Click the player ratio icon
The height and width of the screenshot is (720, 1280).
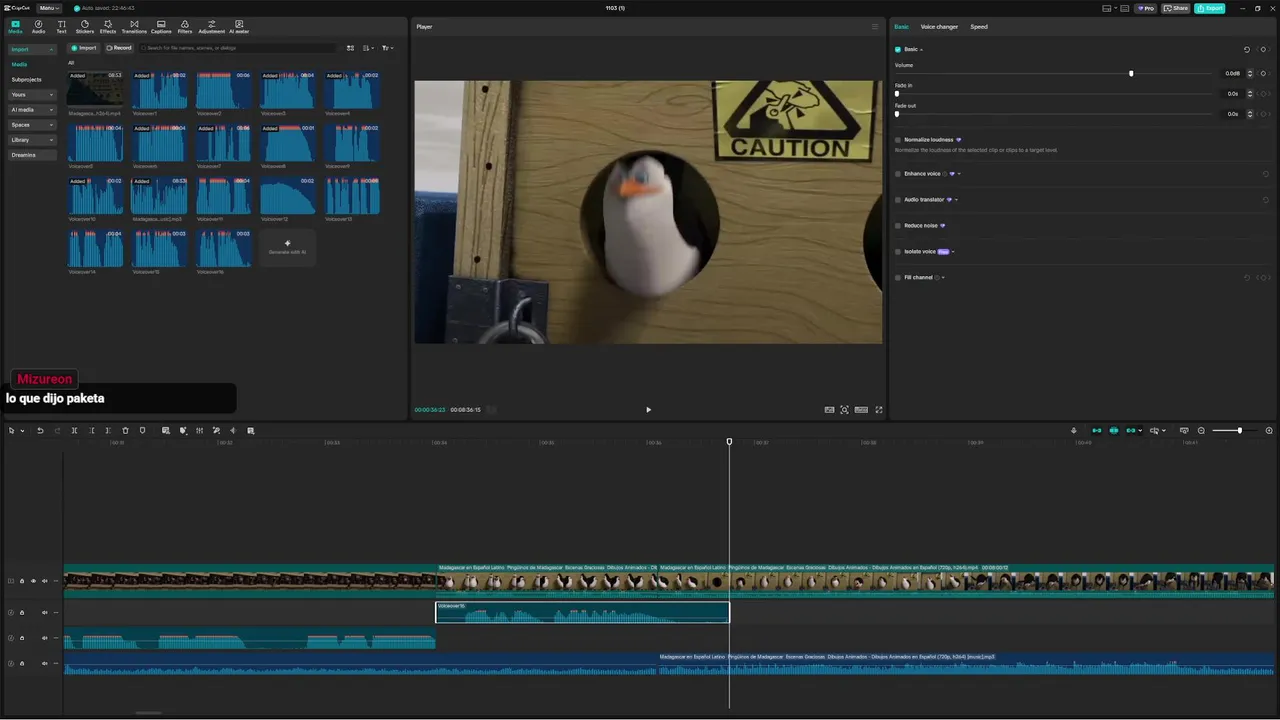click(861, 409)
